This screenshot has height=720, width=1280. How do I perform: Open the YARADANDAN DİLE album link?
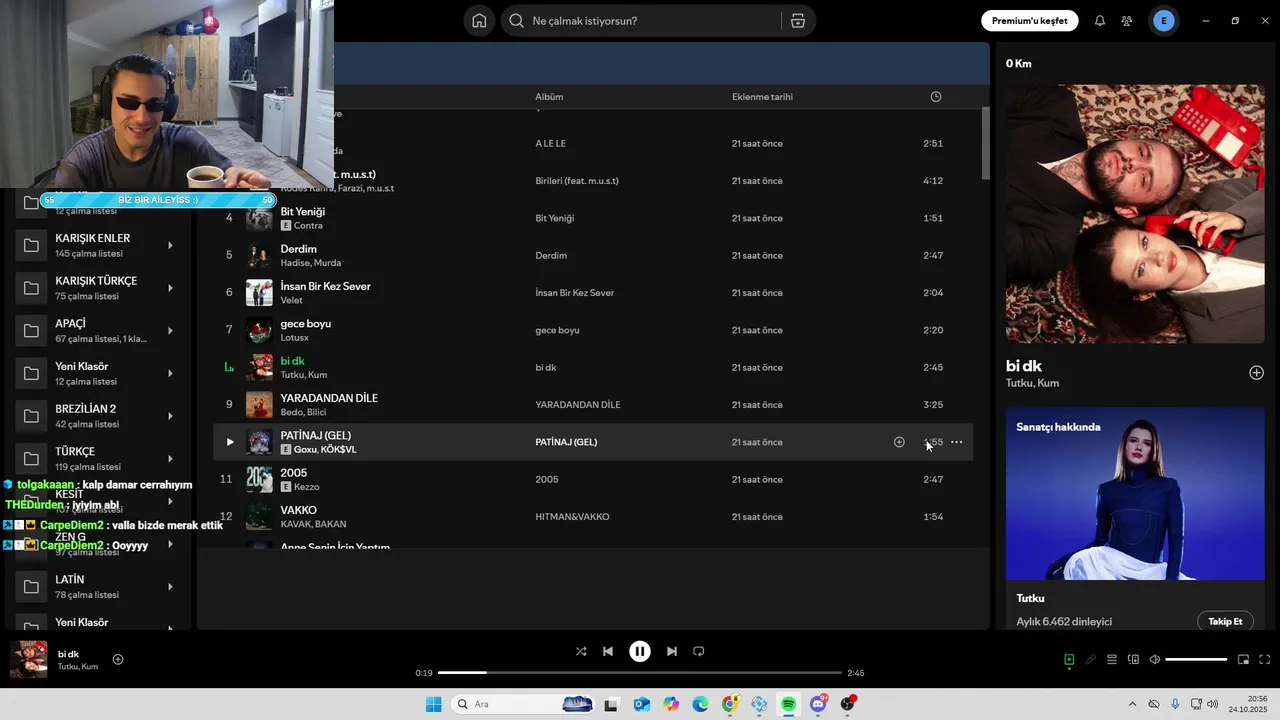click(x=578, y=405)
